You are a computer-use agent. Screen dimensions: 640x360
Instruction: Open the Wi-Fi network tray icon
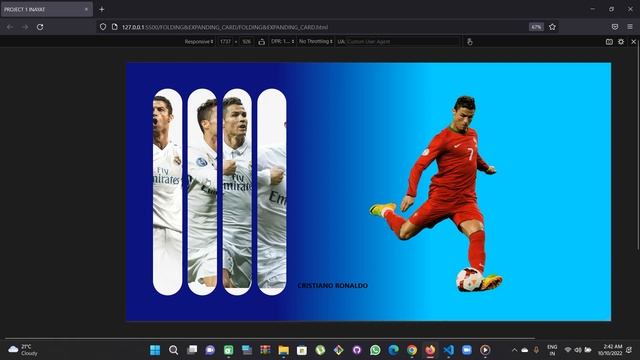pyautogui.click(x=568, y=350)
